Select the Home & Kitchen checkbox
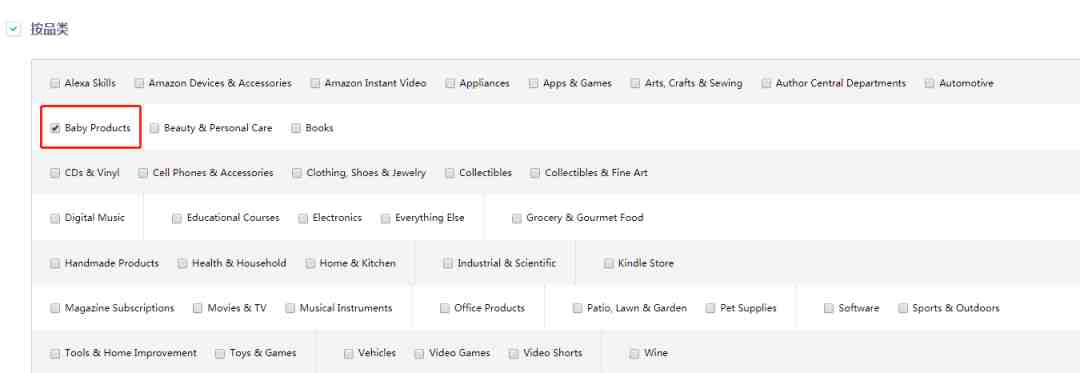The width and height of the screenshot is (1080, 373). point(310,264)
